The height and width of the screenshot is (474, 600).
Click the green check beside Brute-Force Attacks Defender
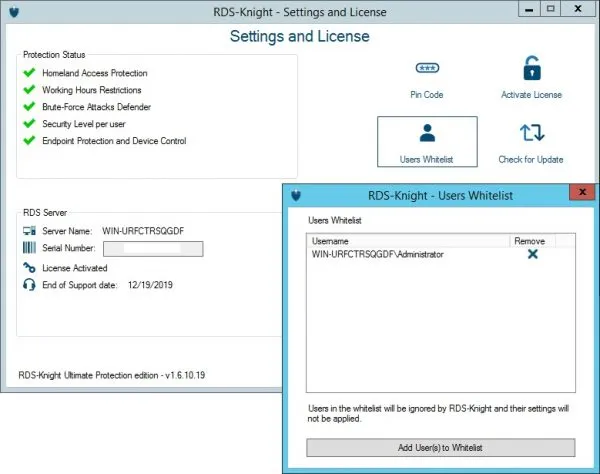[x=29, y=106]
